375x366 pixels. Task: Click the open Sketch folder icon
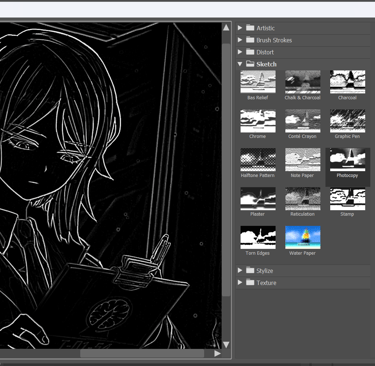[x=250, y=63]
